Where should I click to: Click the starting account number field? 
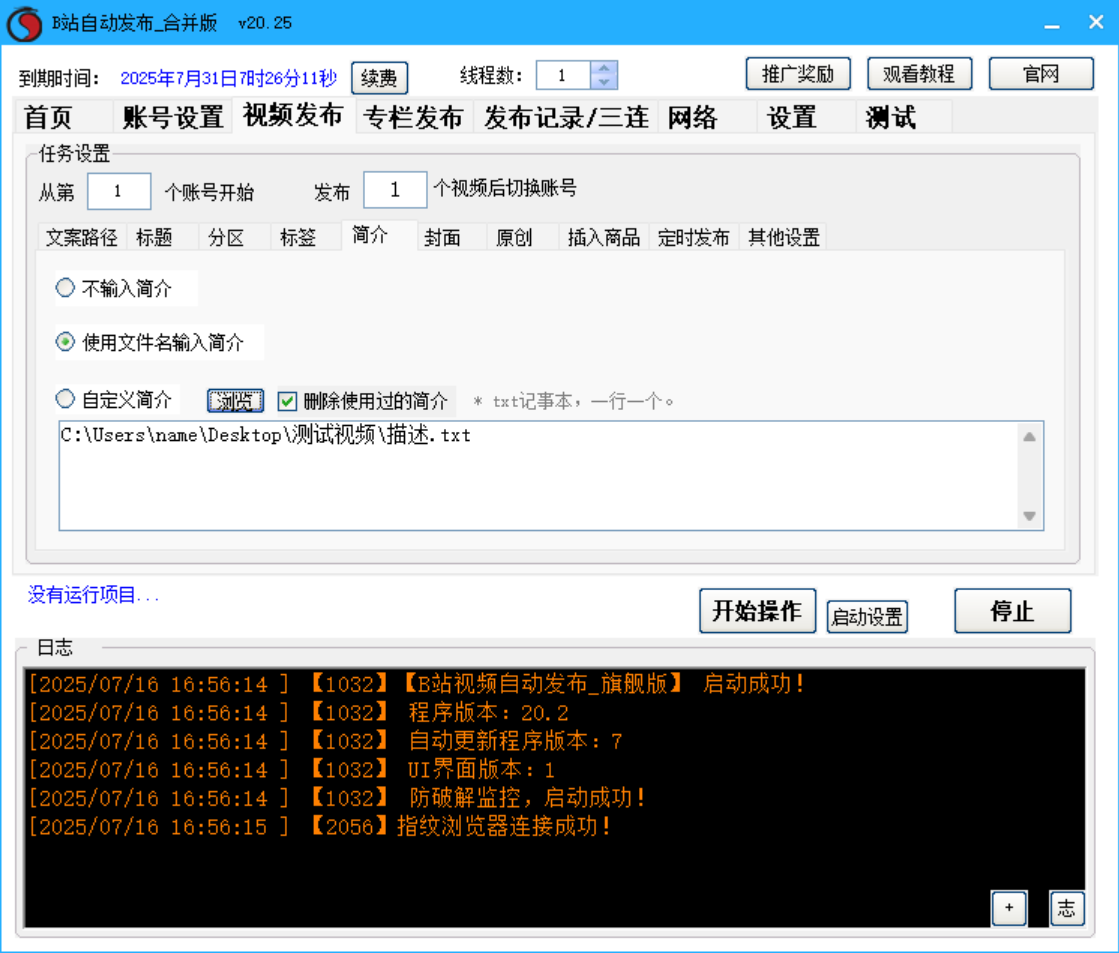pos(119,191)
